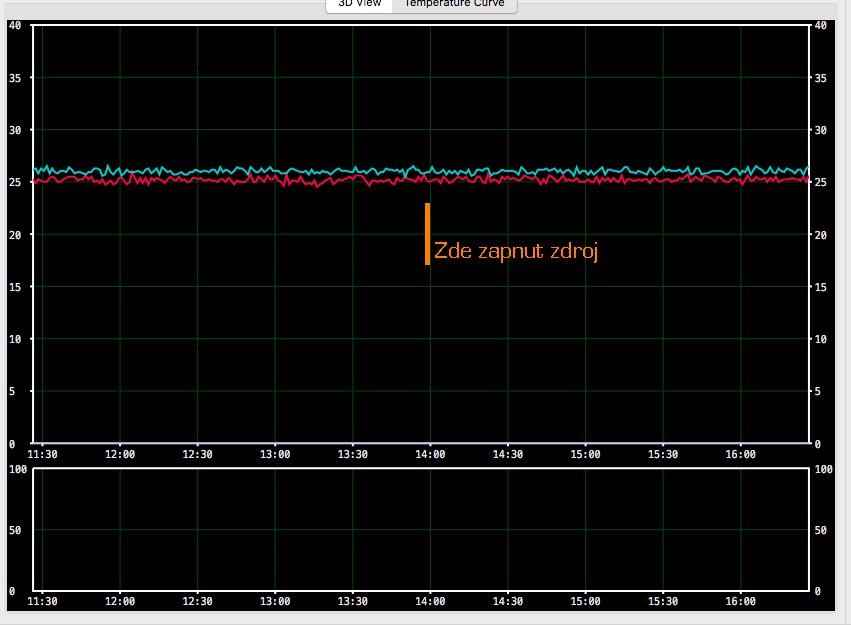The width and height of the screenshot is (851, 625).
Task: Click the 15:00 label on lower chart's time axis
Action: (x=585, y=602)
